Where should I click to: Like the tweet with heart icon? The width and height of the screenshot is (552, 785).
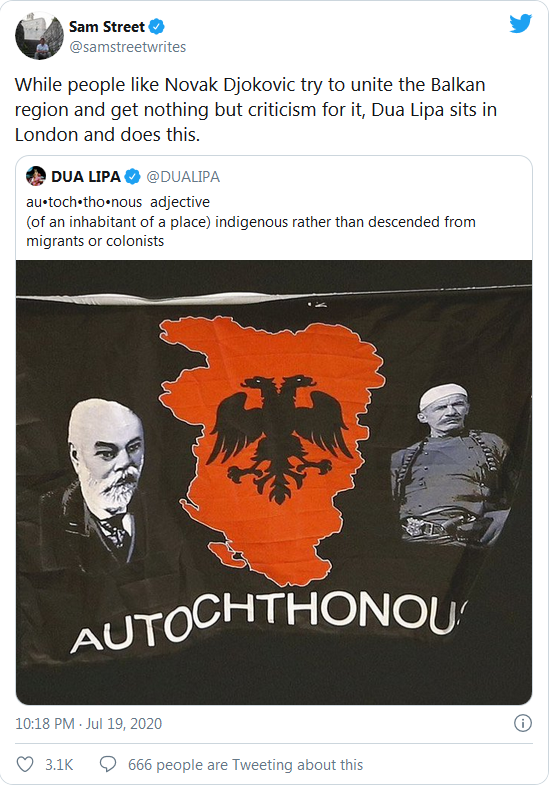pos(25,764)
